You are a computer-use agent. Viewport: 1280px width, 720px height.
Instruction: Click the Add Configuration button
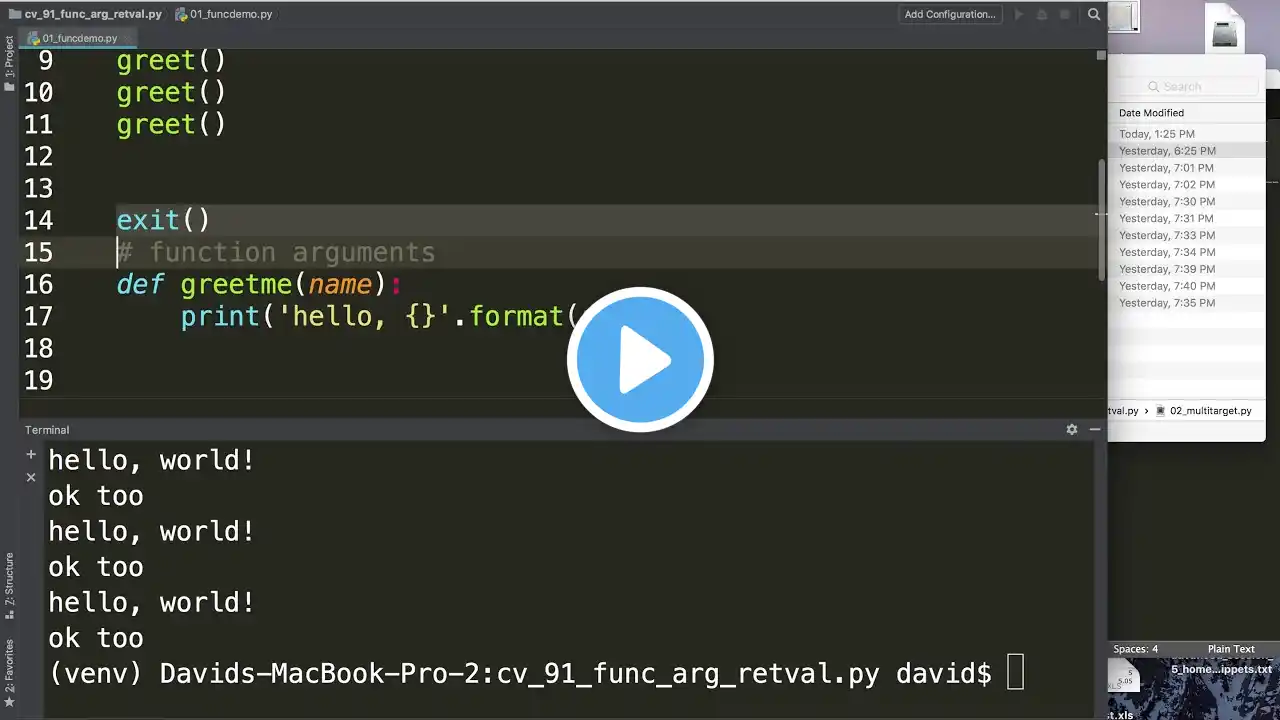950,14
